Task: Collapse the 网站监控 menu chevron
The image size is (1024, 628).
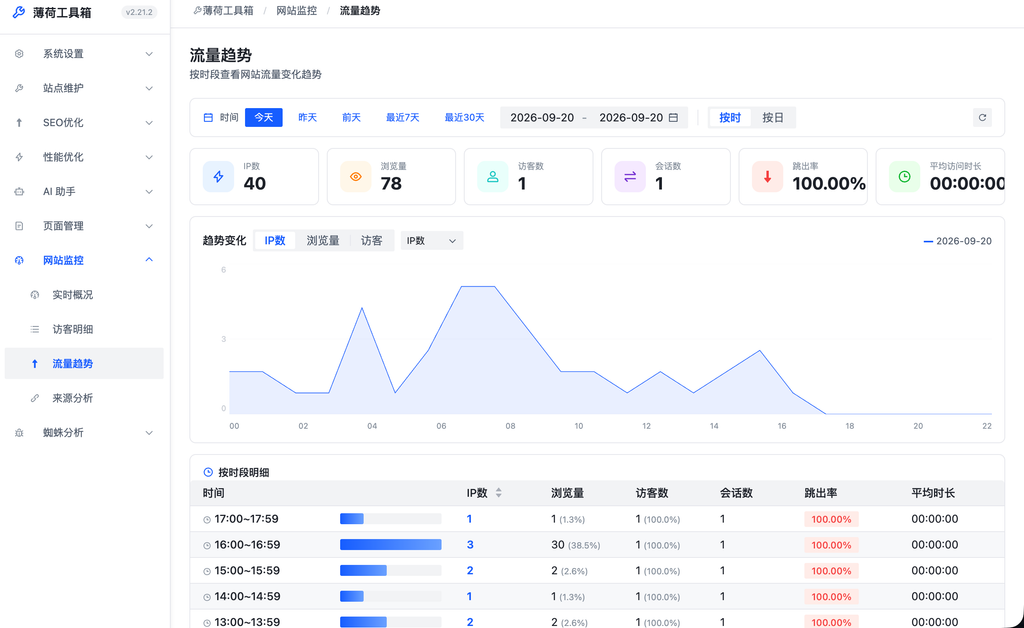Action: [x=149, y=260]
